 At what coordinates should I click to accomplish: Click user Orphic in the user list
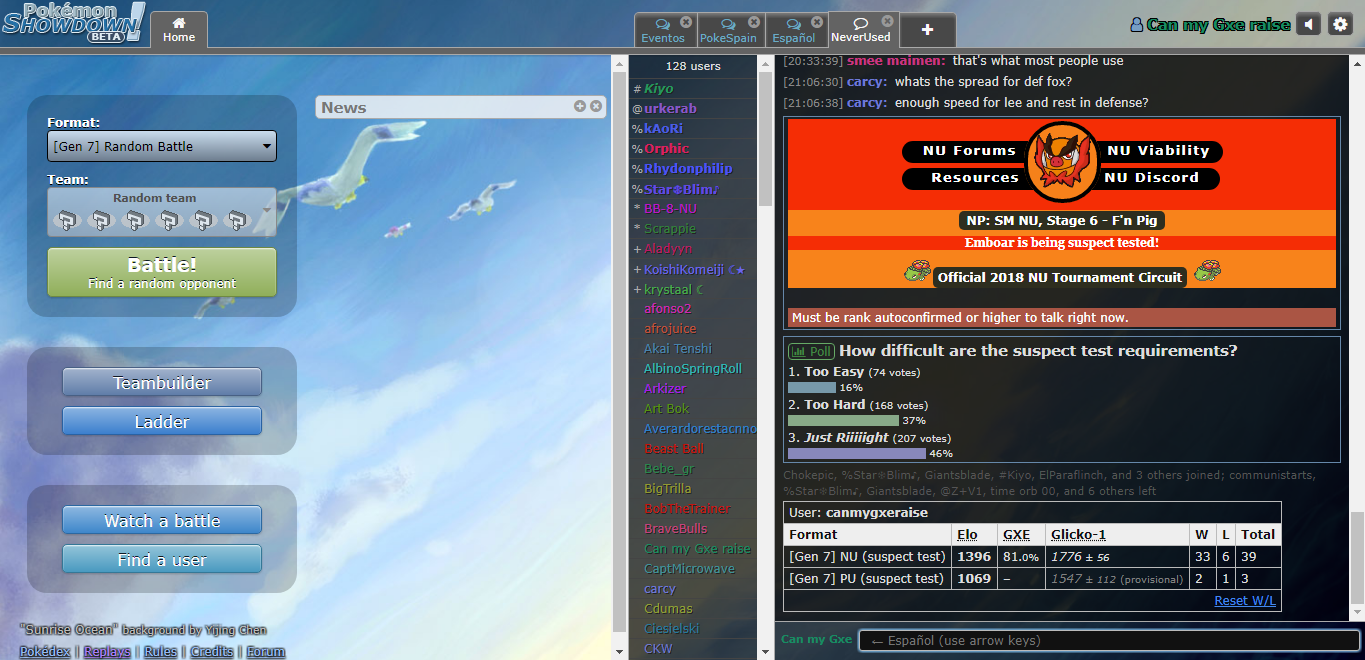tap(666, 149)
